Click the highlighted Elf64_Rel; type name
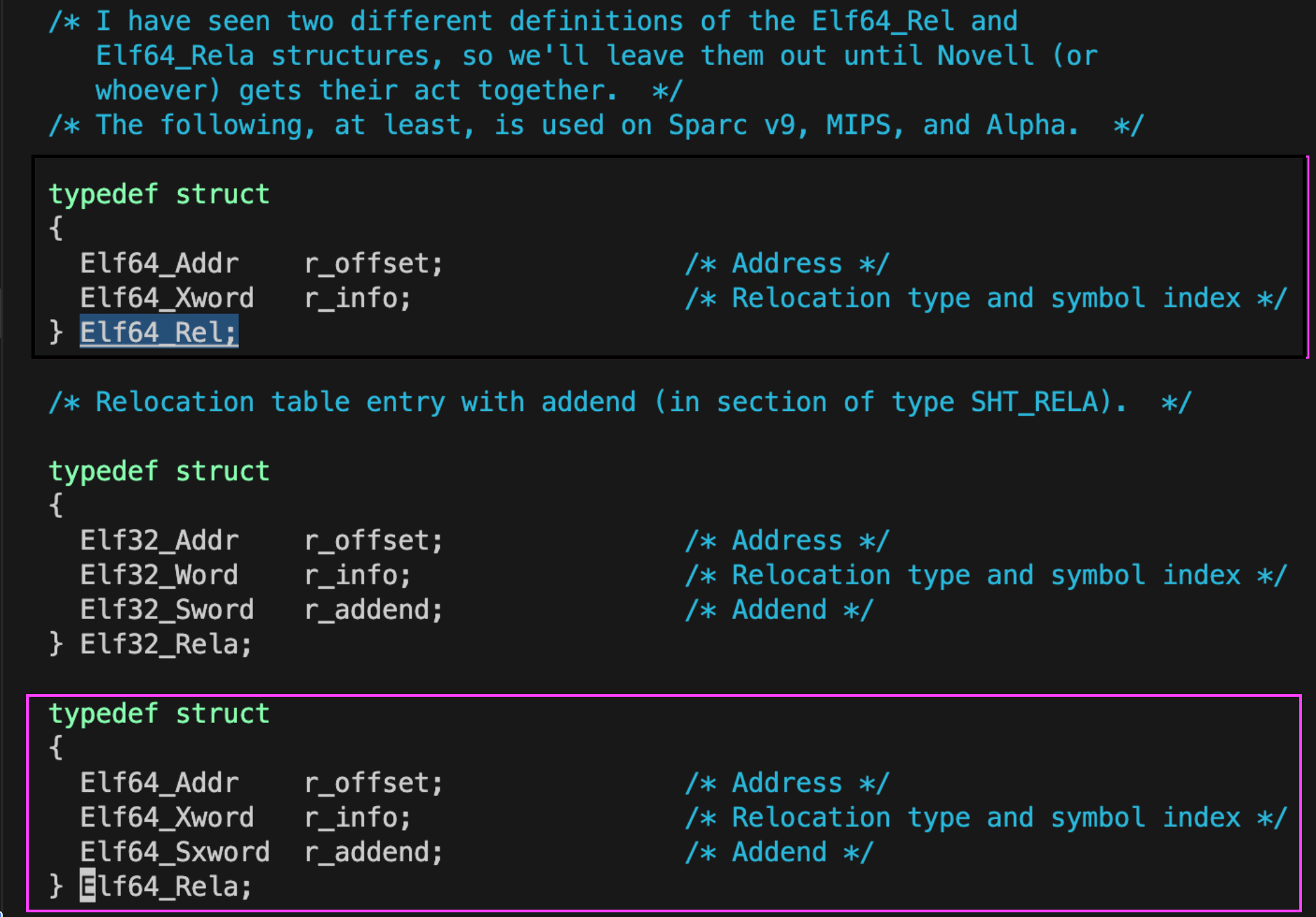This screenshot has height=917, width=1316. pos(159,332)
